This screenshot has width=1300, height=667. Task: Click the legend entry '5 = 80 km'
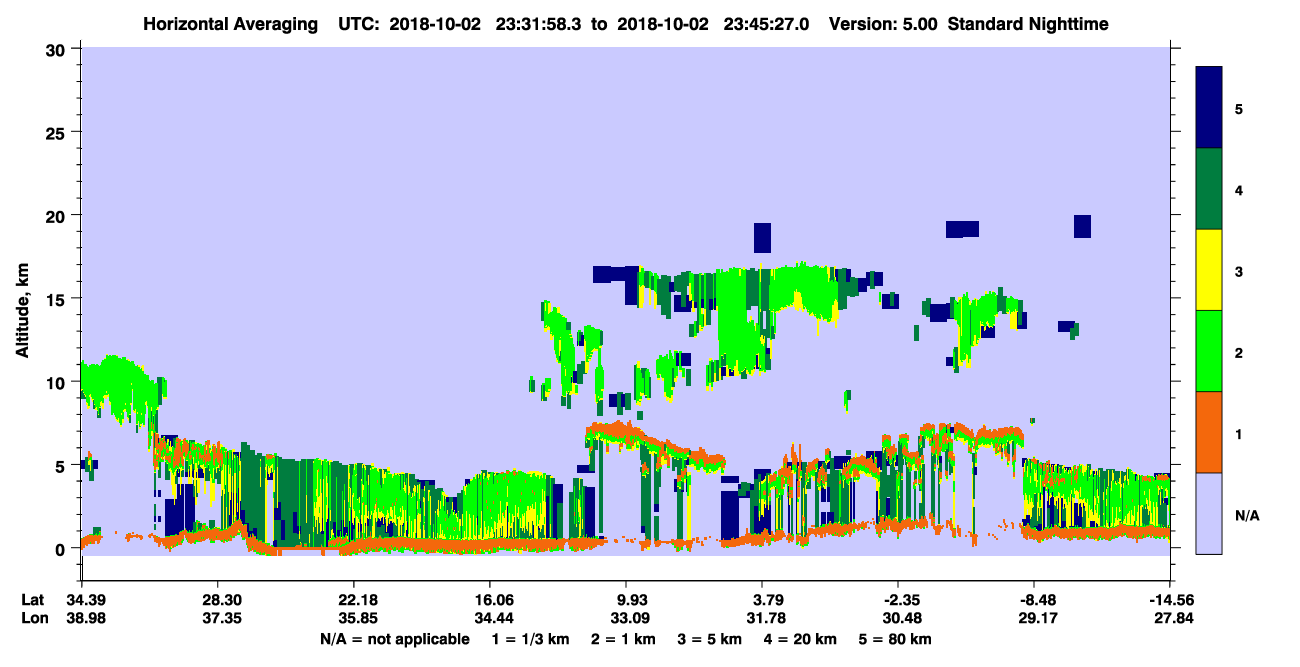pos(896,639)
